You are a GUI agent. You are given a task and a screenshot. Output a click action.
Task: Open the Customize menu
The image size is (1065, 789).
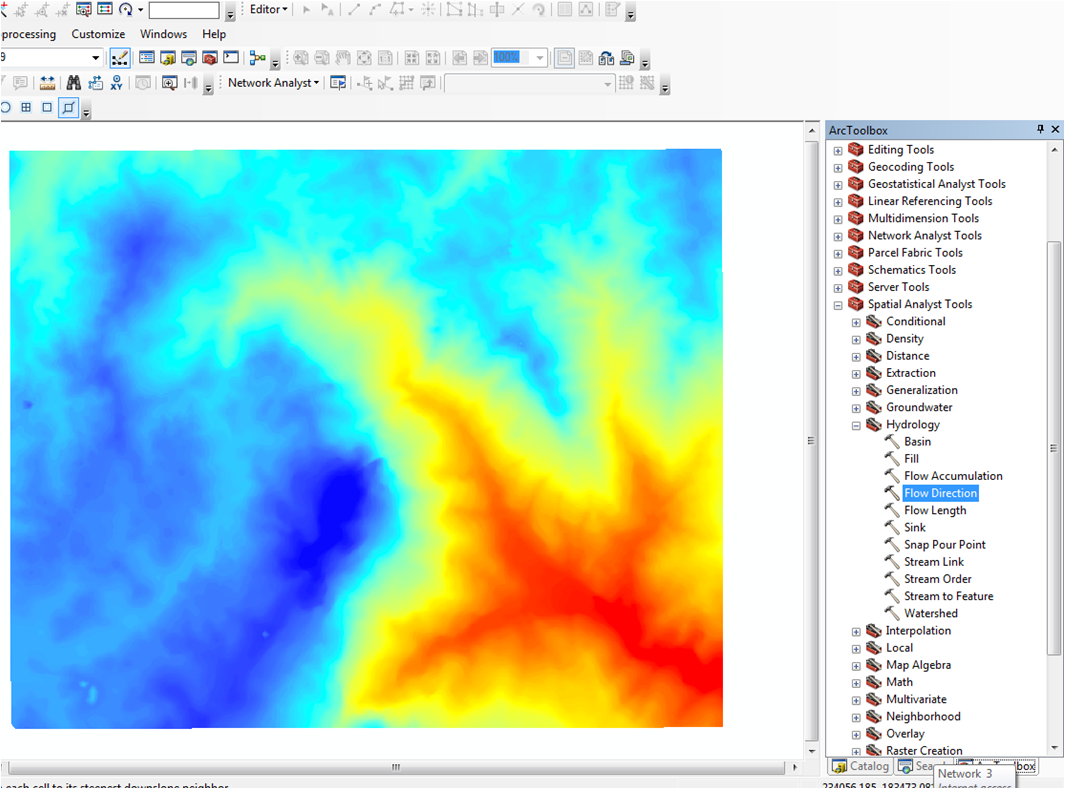click(98, 33)
